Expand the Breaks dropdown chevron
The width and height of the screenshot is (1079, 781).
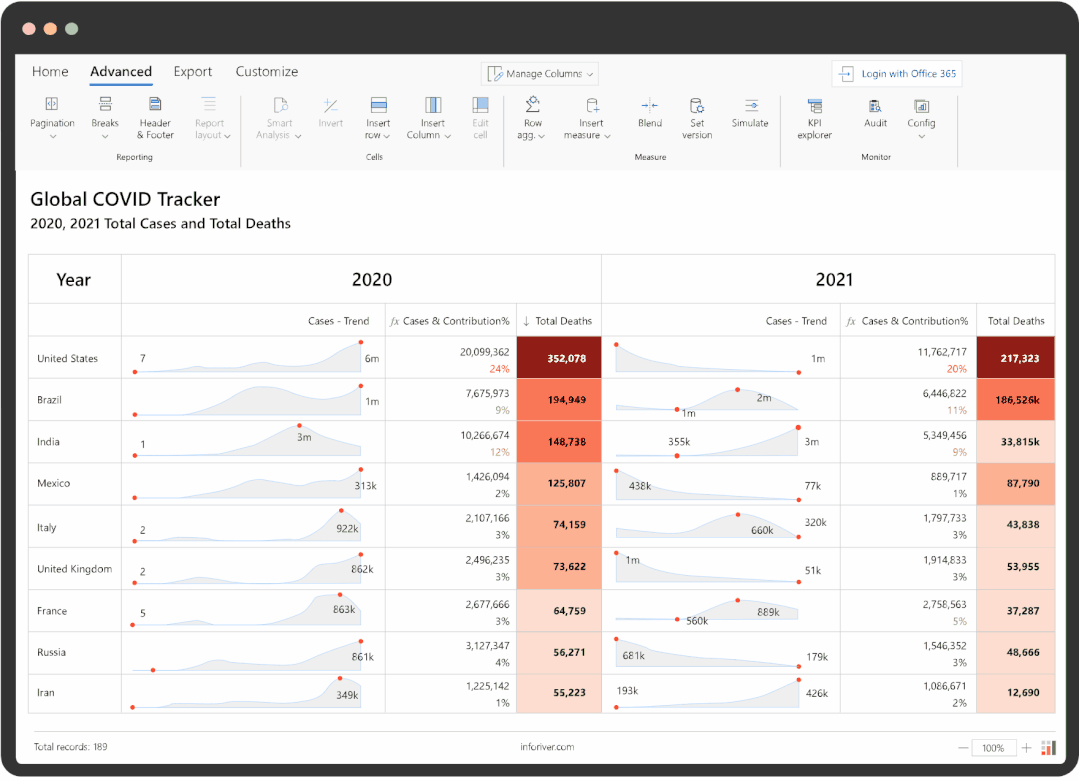105,136
